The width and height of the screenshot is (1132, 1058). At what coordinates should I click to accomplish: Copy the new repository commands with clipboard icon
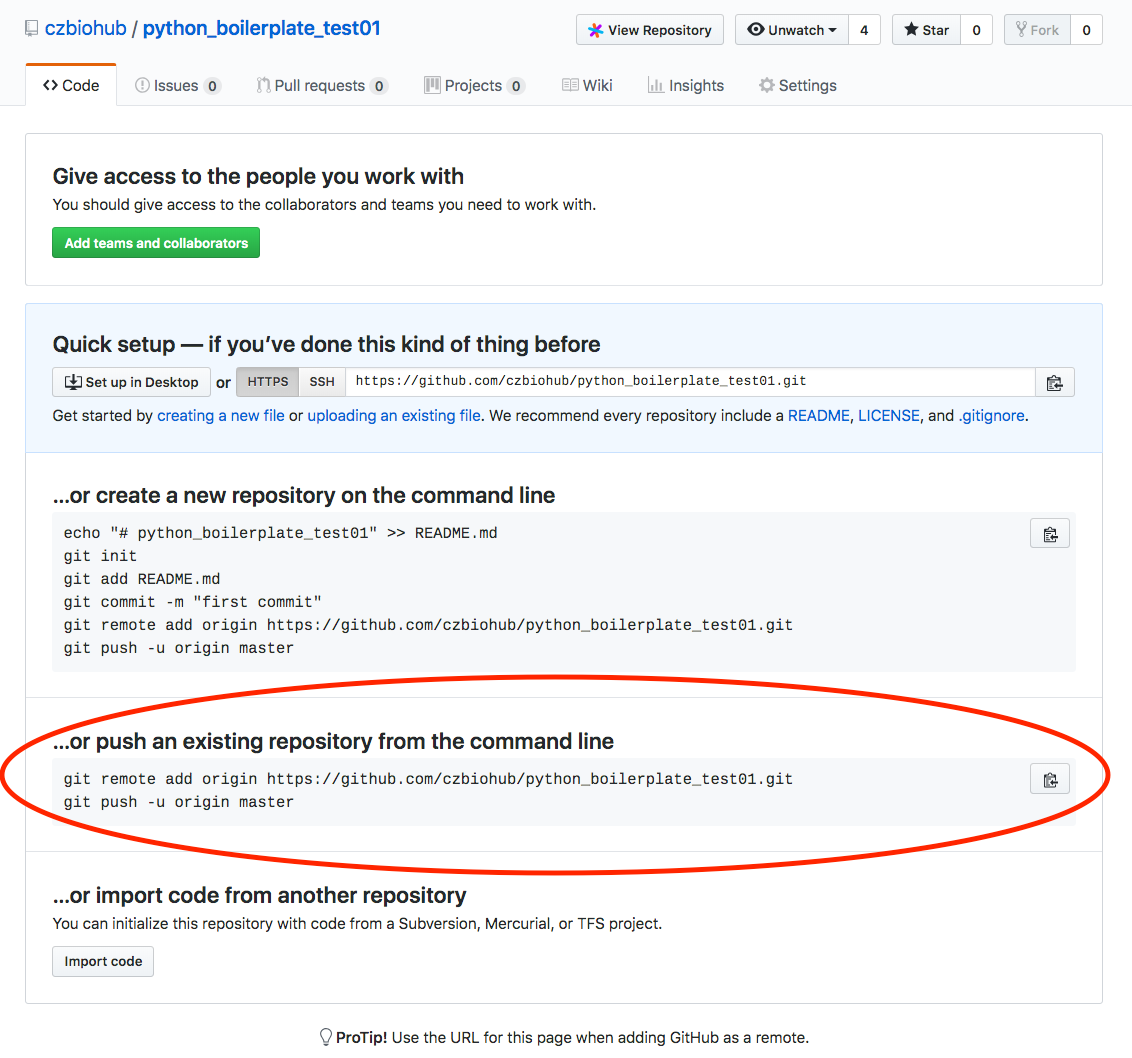1050,534
